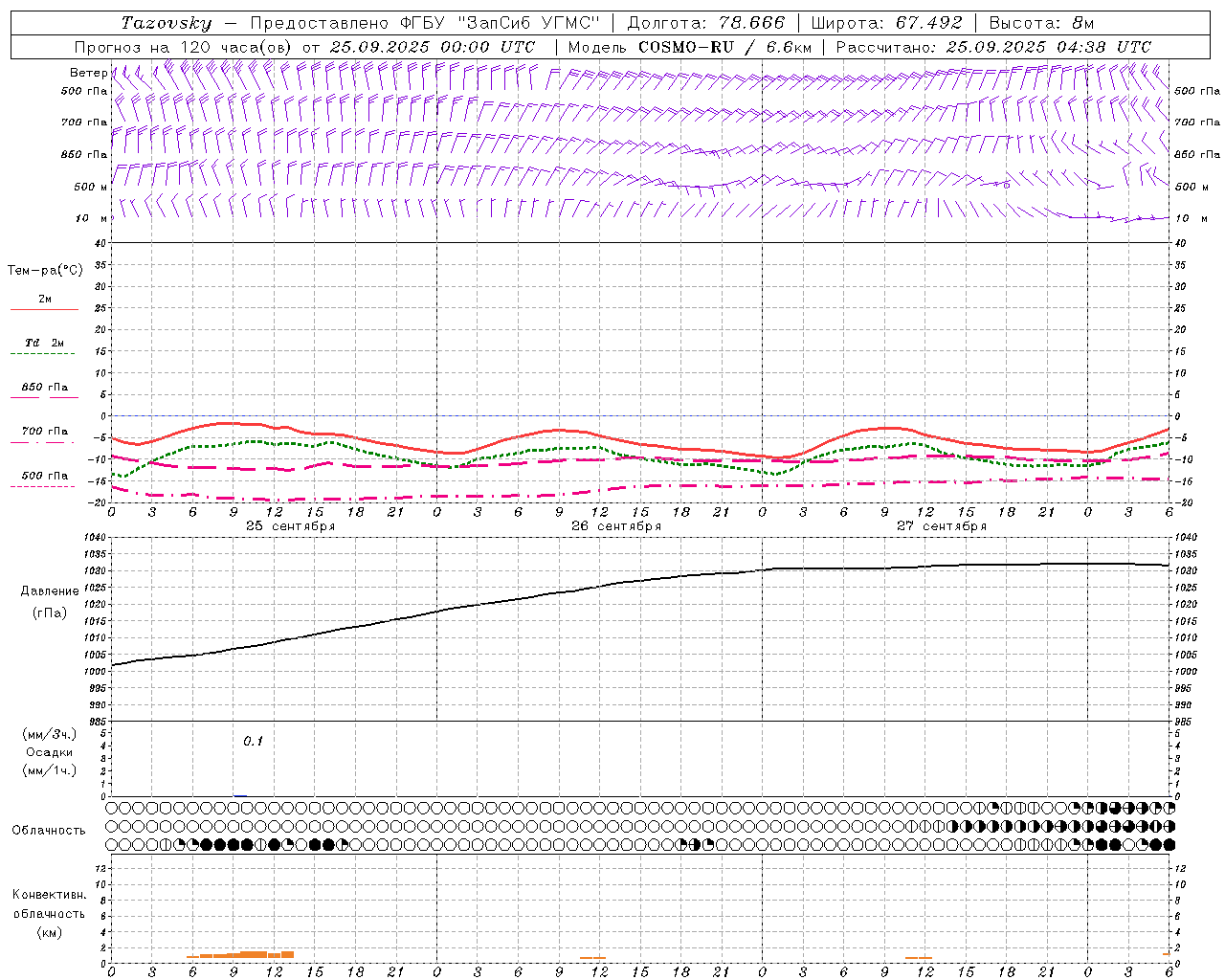Click the 0.1 precipitation value label
The image size is (1225, 980).
253,742
